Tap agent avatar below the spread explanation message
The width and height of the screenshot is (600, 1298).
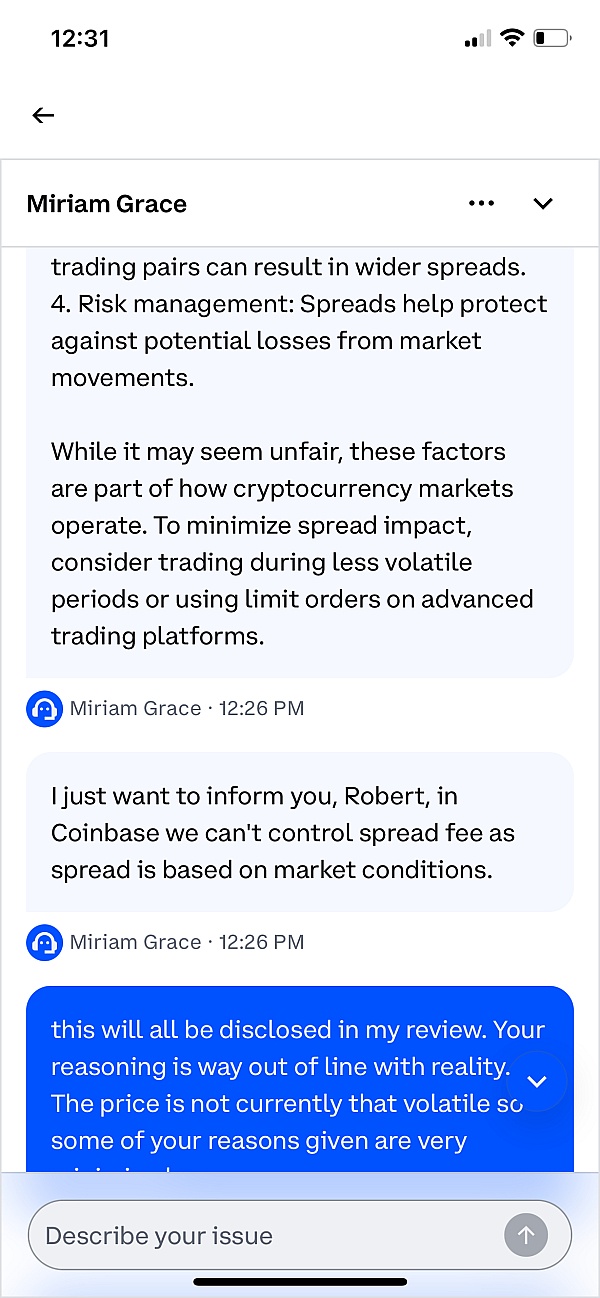pyautogui.click(x=44, y=709)
